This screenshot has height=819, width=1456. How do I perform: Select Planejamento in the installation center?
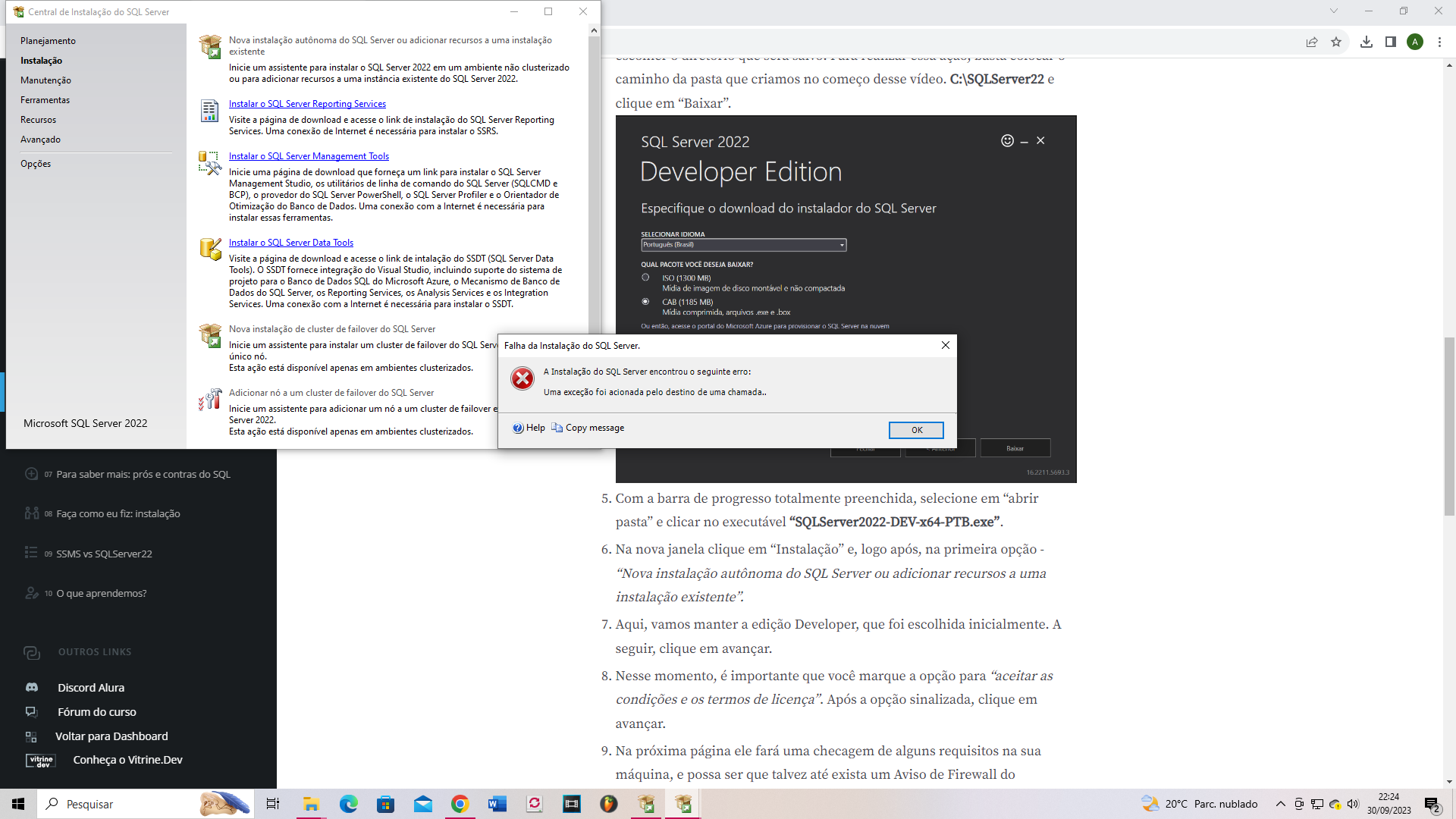click(48, 41)
